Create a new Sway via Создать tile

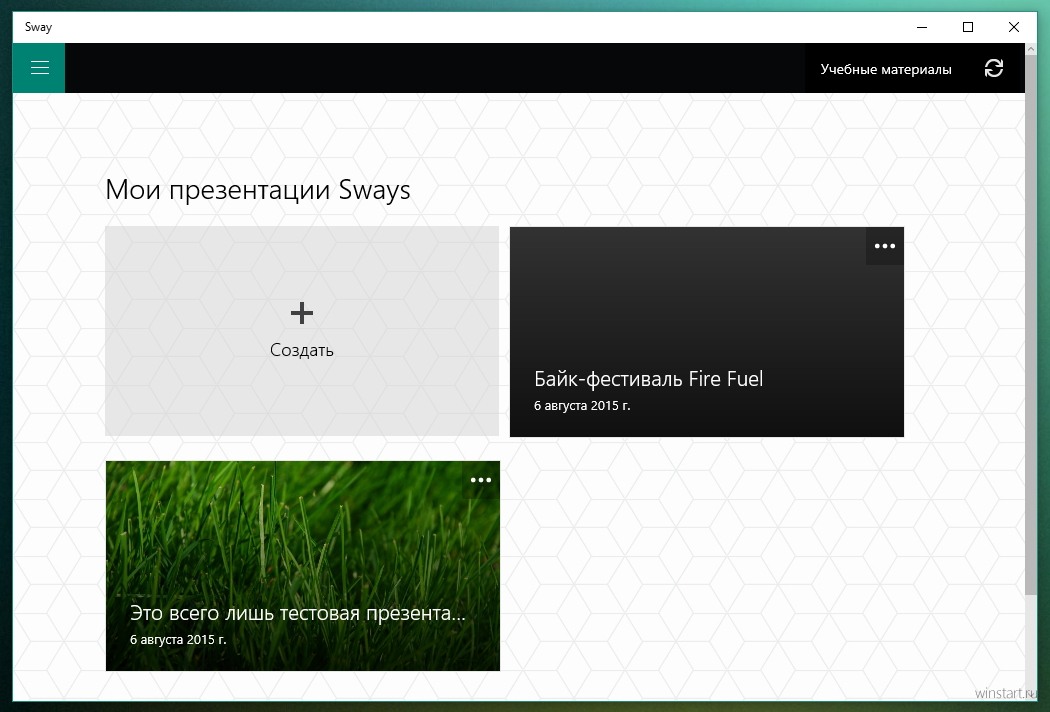[302, 331]
